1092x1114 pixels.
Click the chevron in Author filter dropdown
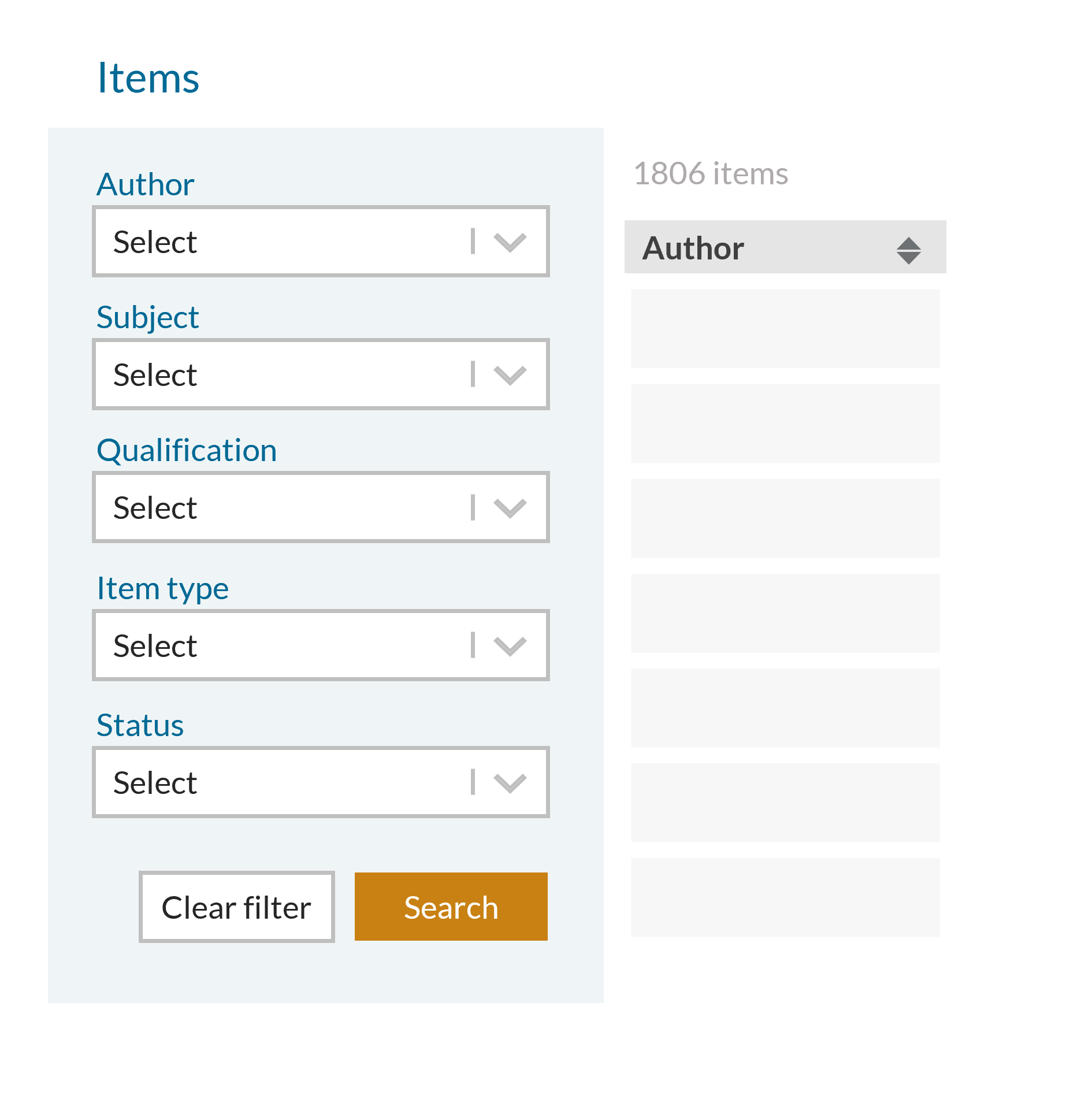(x=510, y=242)
